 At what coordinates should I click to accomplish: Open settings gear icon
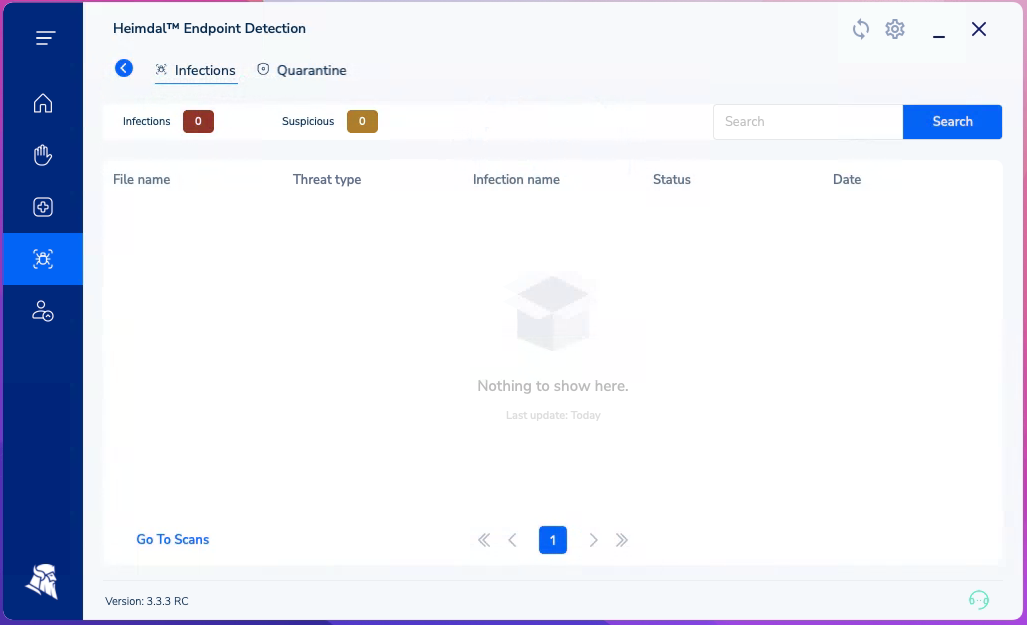click(895, 29)
